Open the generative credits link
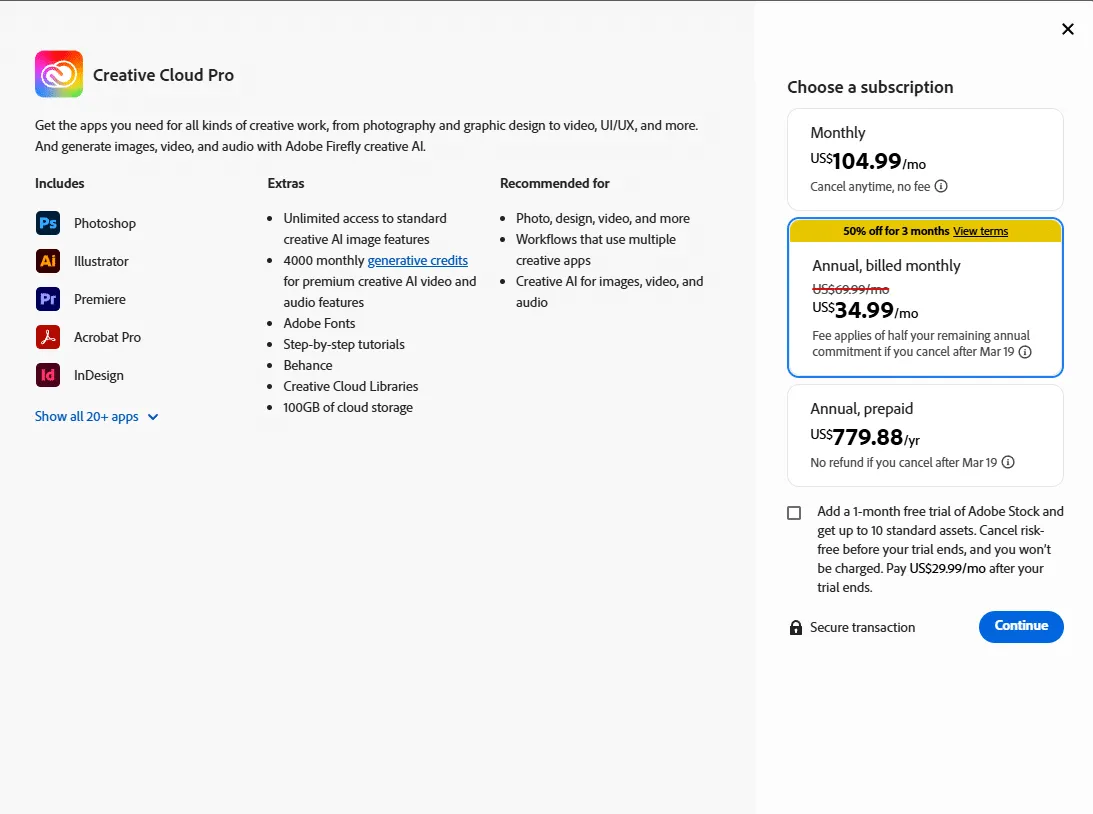The image size is (1093, 814). coord(418,260)
